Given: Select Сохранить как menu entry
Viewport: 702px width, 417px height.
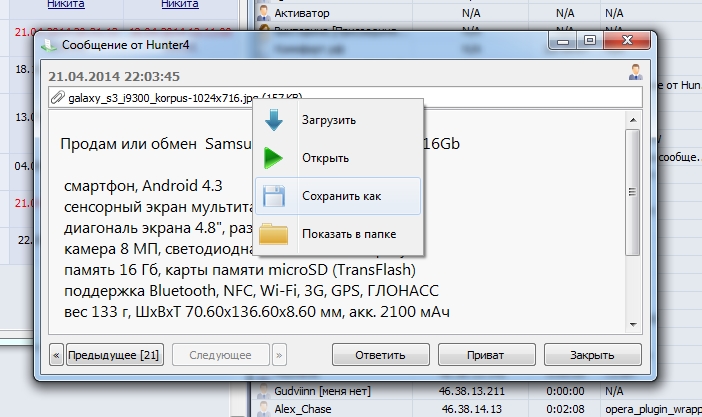Looking at the screenshot, I should coord(342,197).
